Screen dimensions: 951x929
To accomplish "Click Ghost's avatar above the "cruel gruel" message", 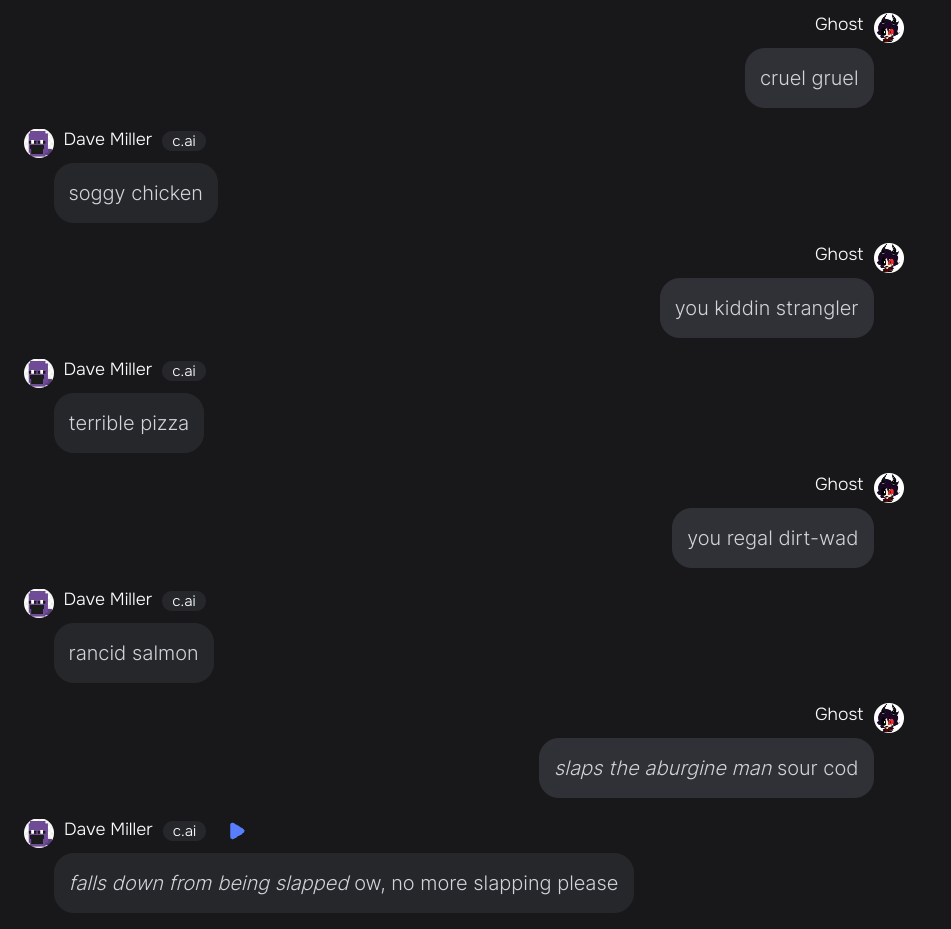I will click(x=889, y=28).
